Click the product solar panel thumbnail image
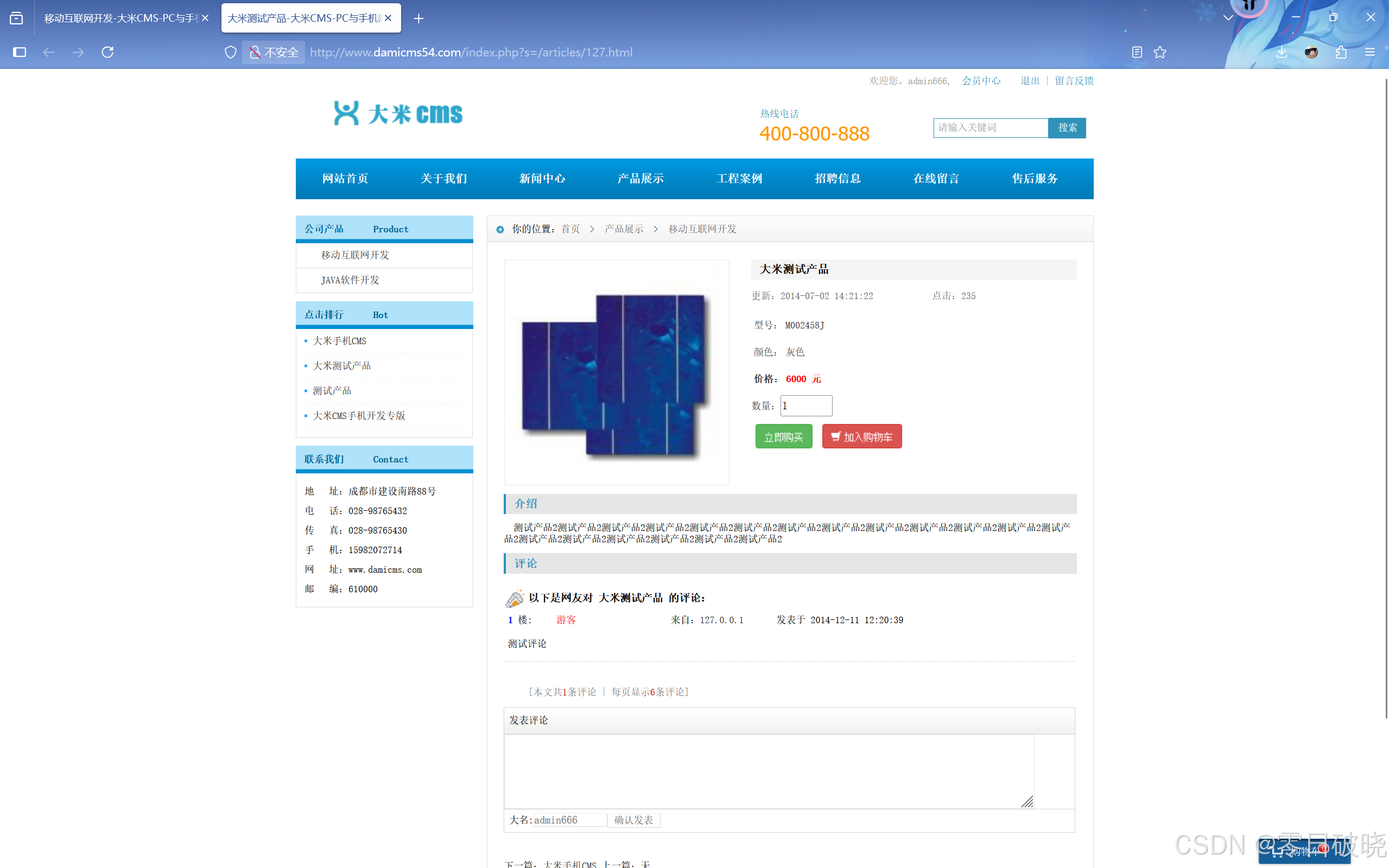Viewport: 1389px width, 868px height. pos(617,372)
